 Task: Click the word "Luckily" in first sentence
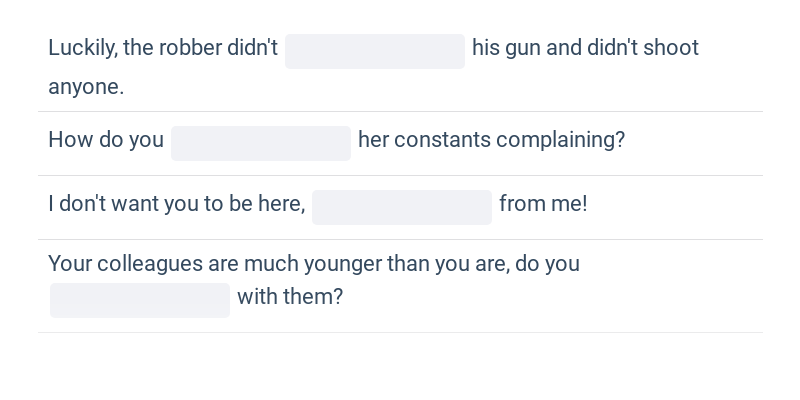click(83, 48)
